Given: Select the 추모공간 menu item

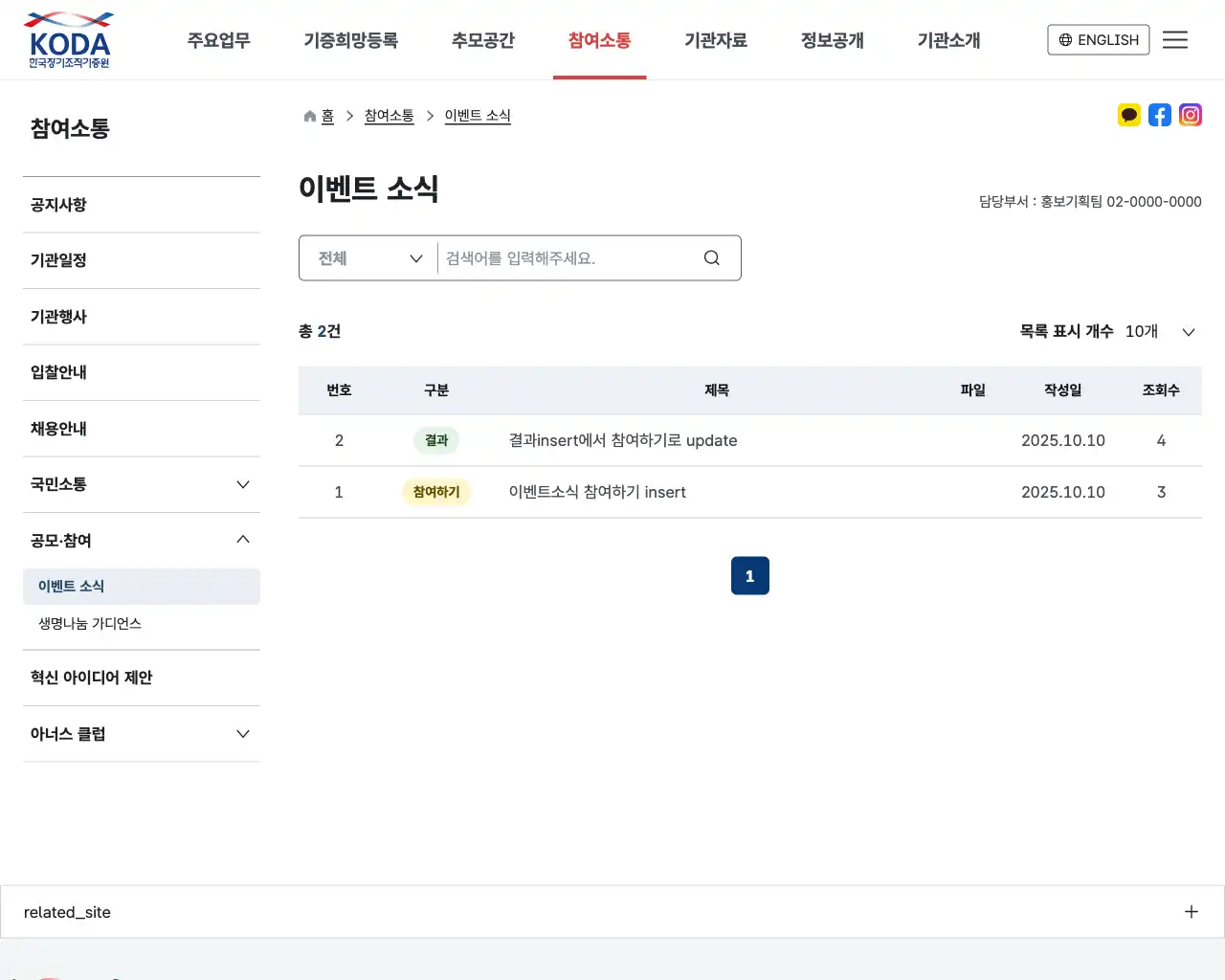Looking at the screenshot, I should (482, 39).
